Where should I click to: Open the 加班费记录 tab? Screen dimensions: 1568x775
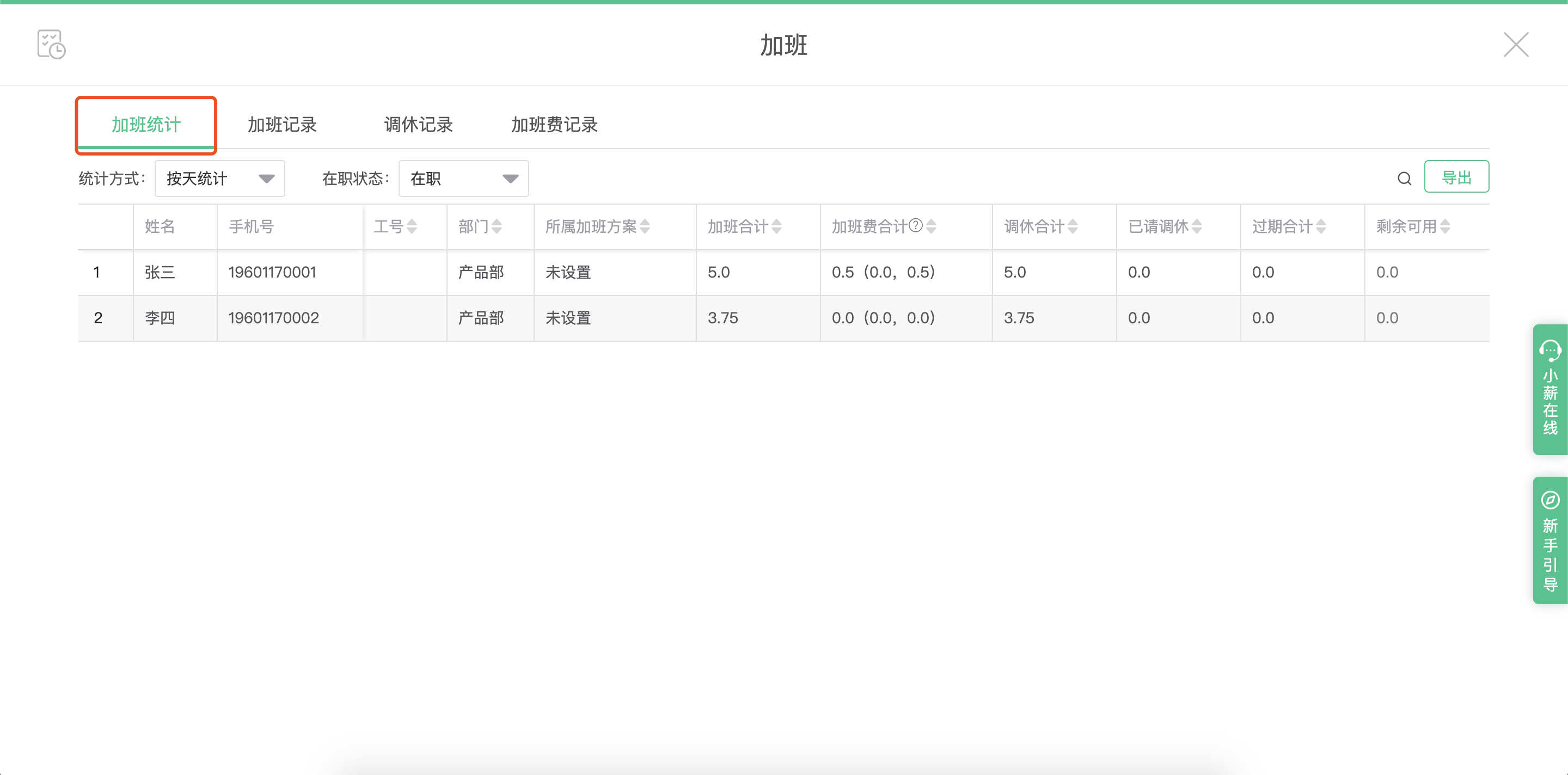pyautogui.click(x=555, y=124)
